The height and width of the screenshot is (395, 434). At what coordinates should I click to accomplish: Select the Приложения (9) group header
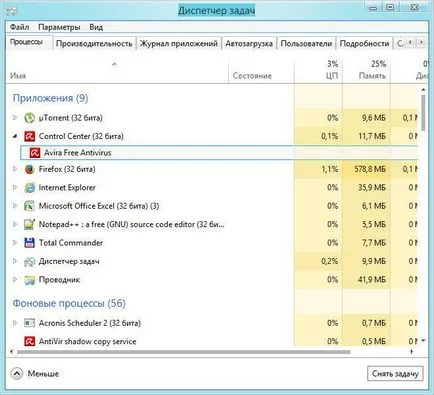51,98
